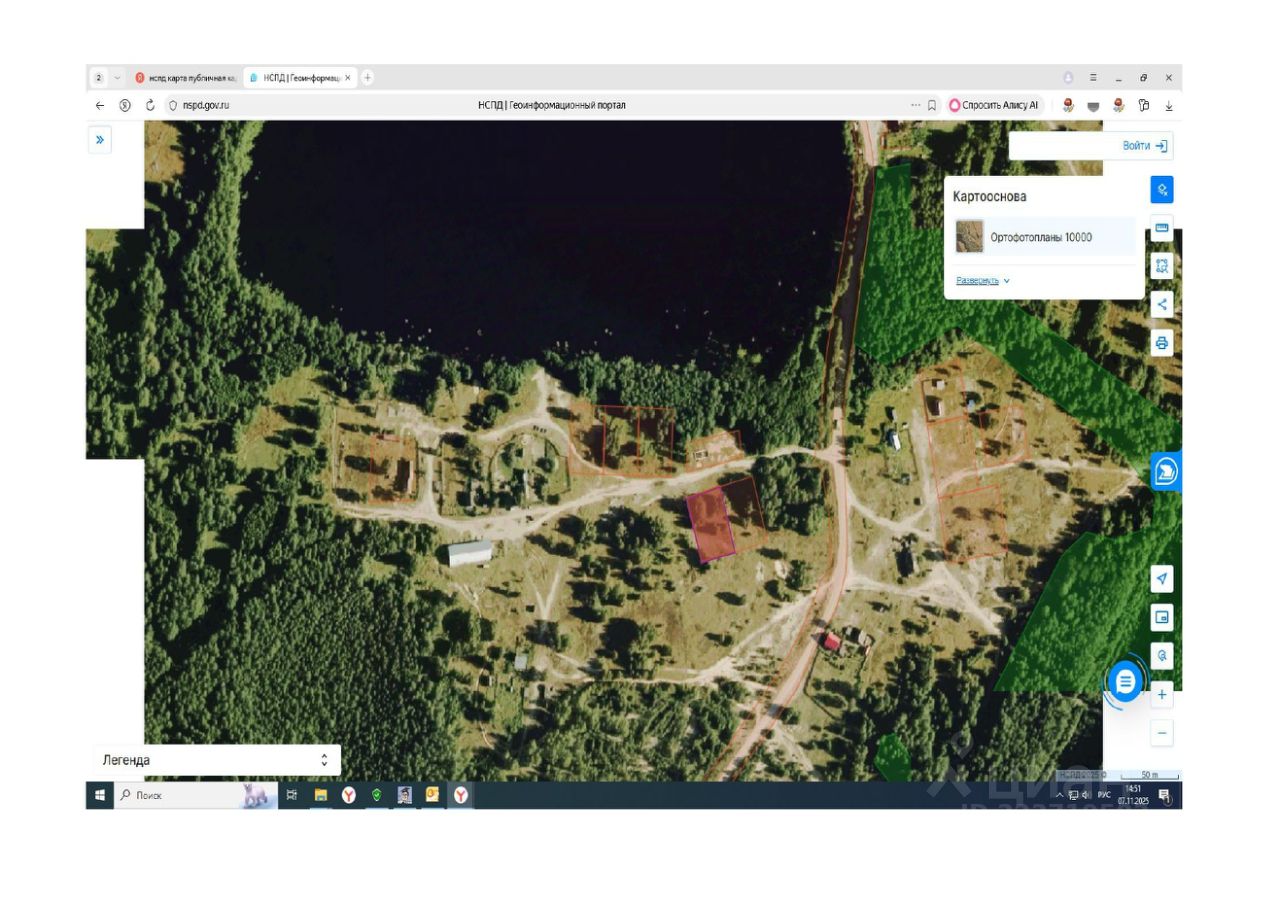Open browser downloads arrow icon
The height and width of the screenshot is (904, 1280).
[x=1169, y=105]
